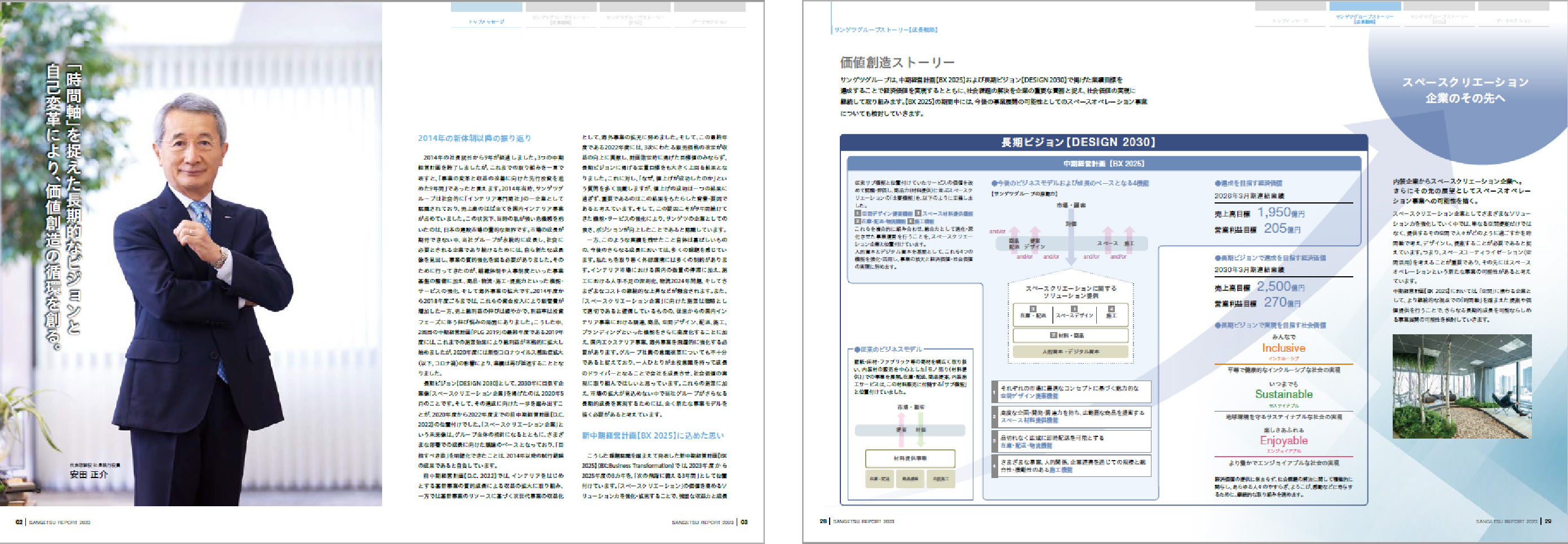Screen dimensions: 1568x544
Task: Click page number 03 in the footer
Action: tap(744, 522)
